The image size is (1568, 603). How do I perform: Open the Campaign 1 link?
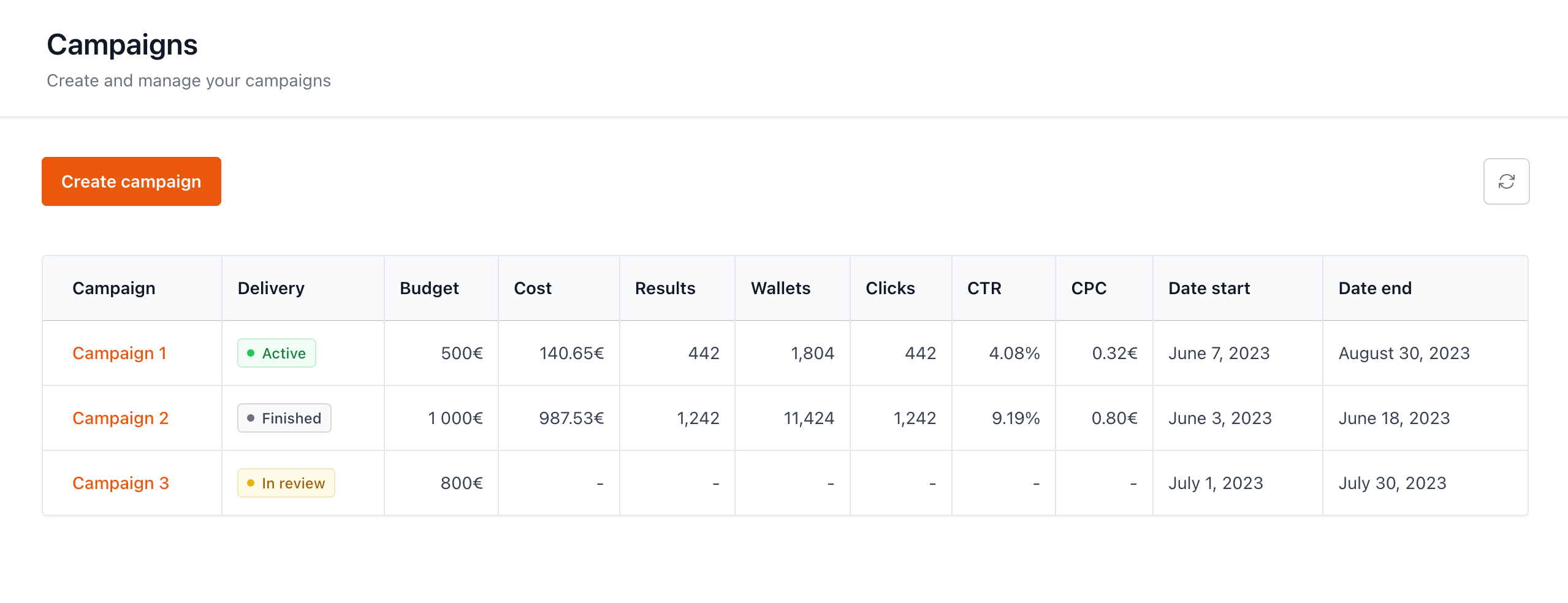(119, 354)
